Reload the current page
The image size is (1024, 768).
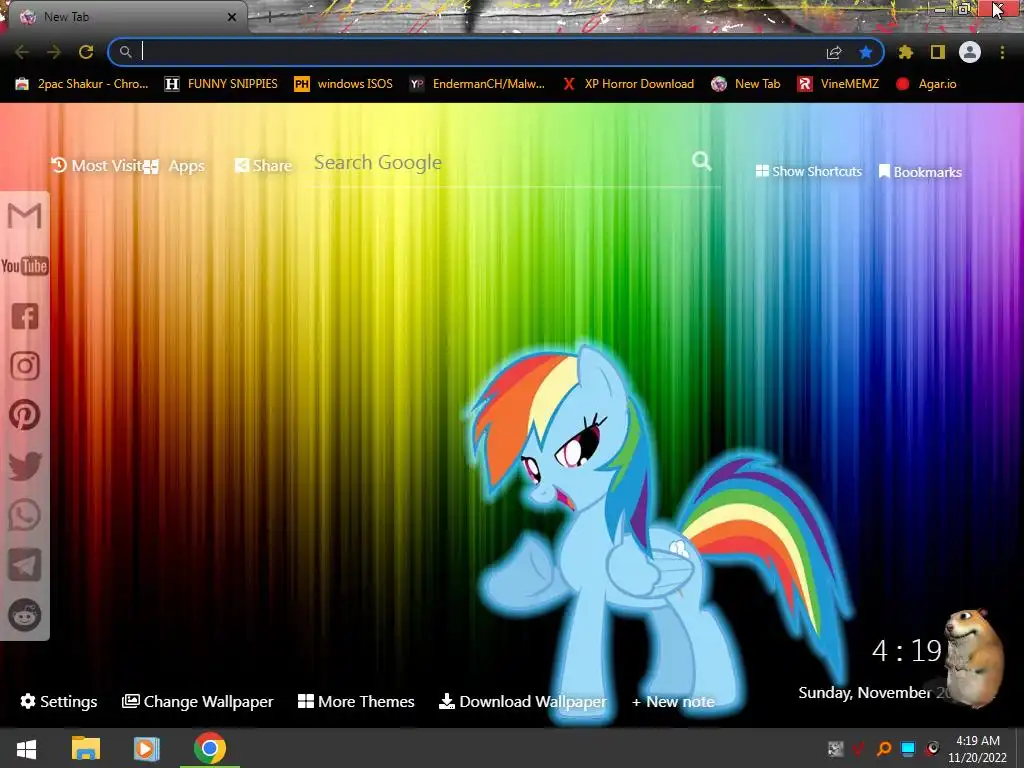86,52
